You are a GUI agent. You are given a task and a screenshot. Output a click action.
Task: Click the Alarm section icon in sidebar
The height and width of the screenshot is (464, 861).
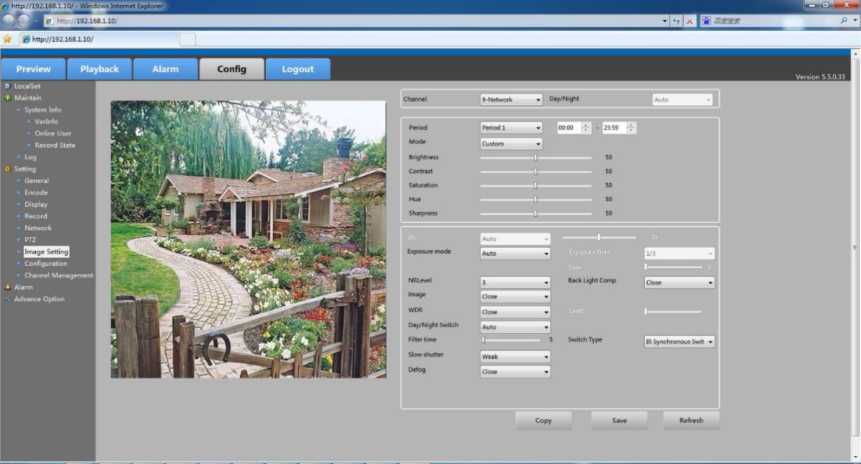8,287
